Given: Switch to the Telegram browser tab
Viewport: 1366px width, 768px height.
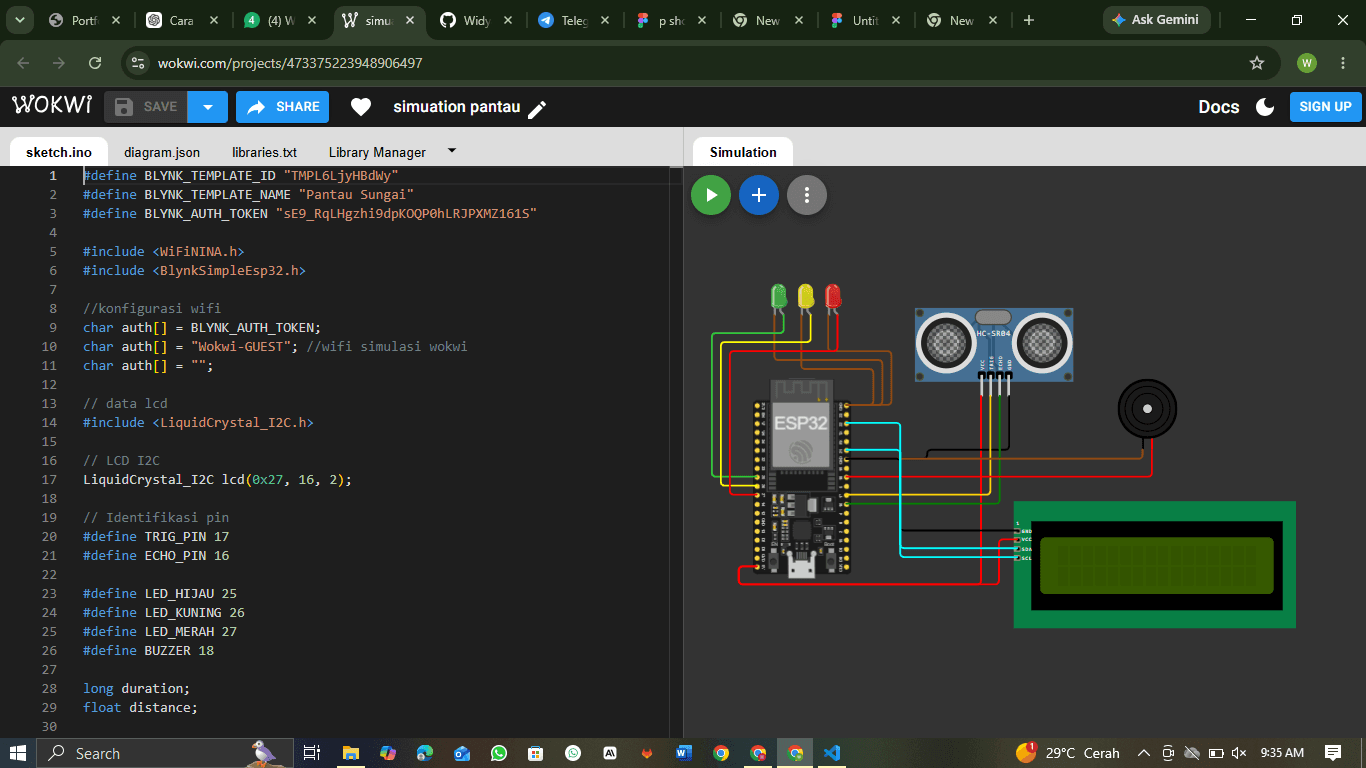Looking at the screenshot, I should (x=573, y=20).
